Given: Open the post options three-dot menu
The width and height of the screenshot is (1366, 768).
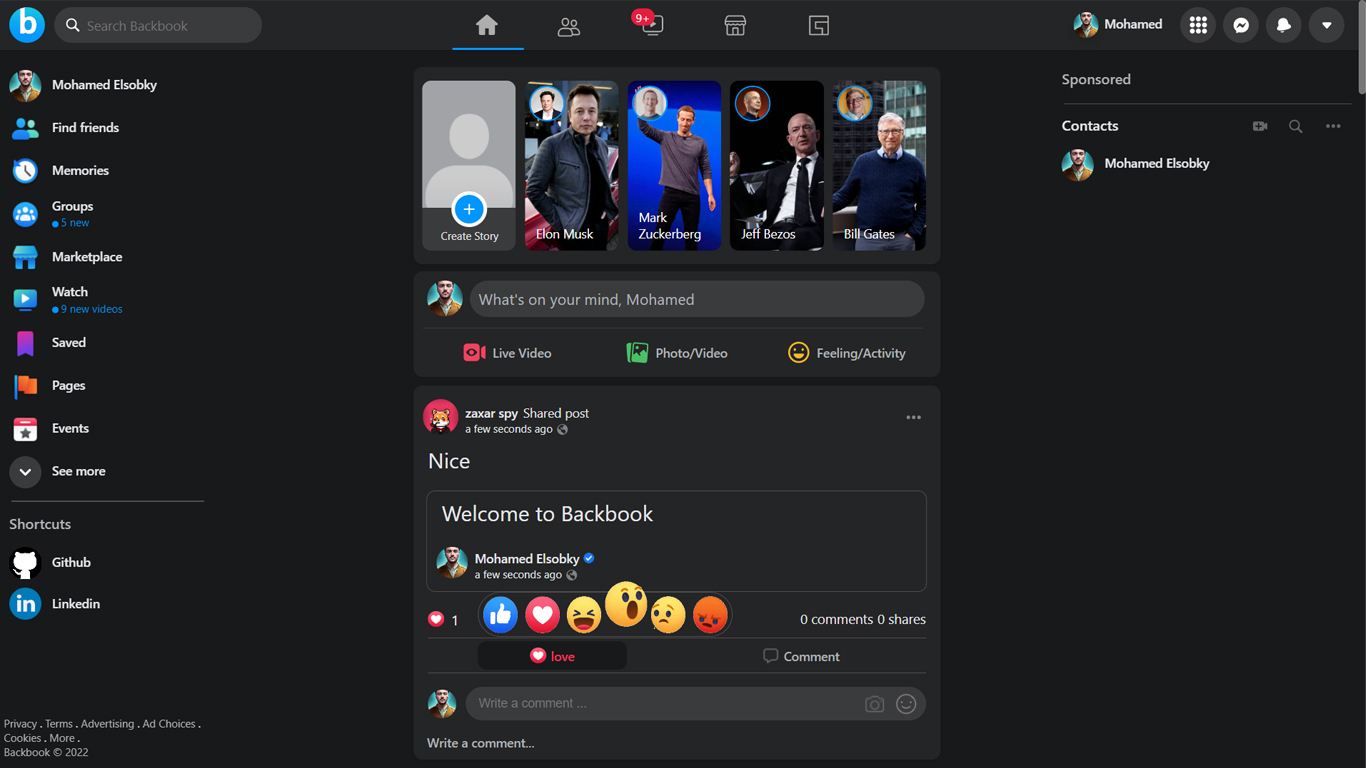Looking at the screenshot, I should (x=913, y=417).
